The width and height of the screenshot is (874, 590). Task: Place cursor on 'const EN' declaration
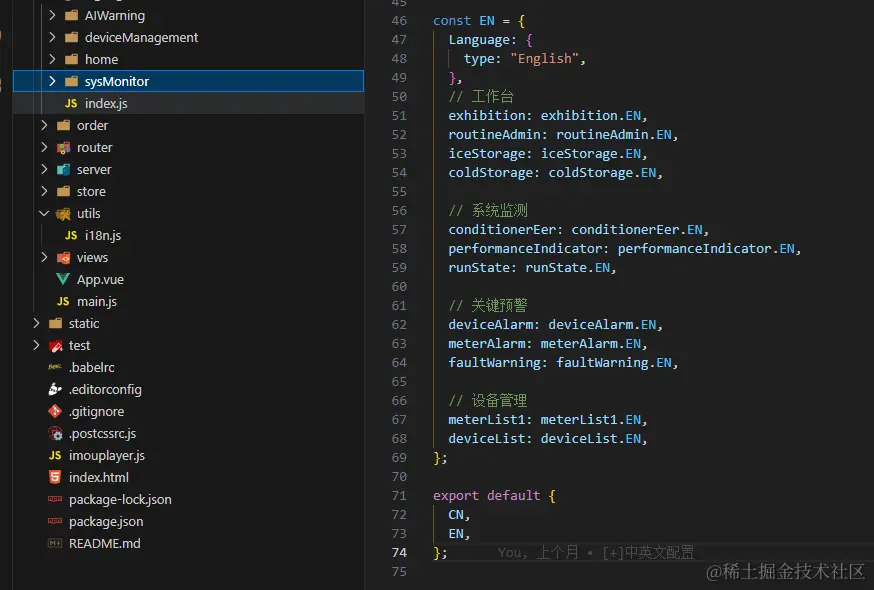[x=464, y=21]
